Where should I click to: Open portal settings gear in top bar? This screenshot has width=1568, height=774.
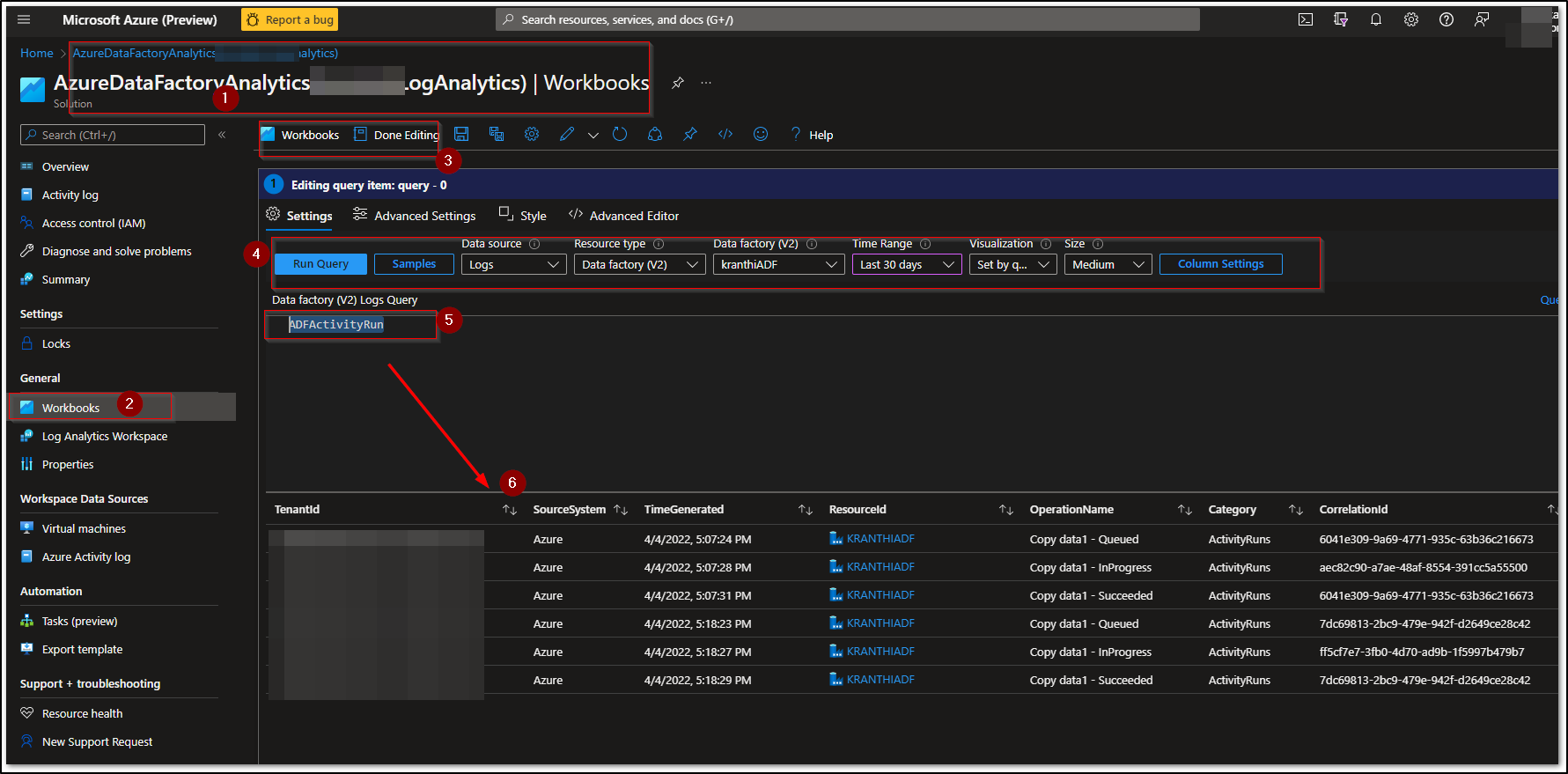1411,19
